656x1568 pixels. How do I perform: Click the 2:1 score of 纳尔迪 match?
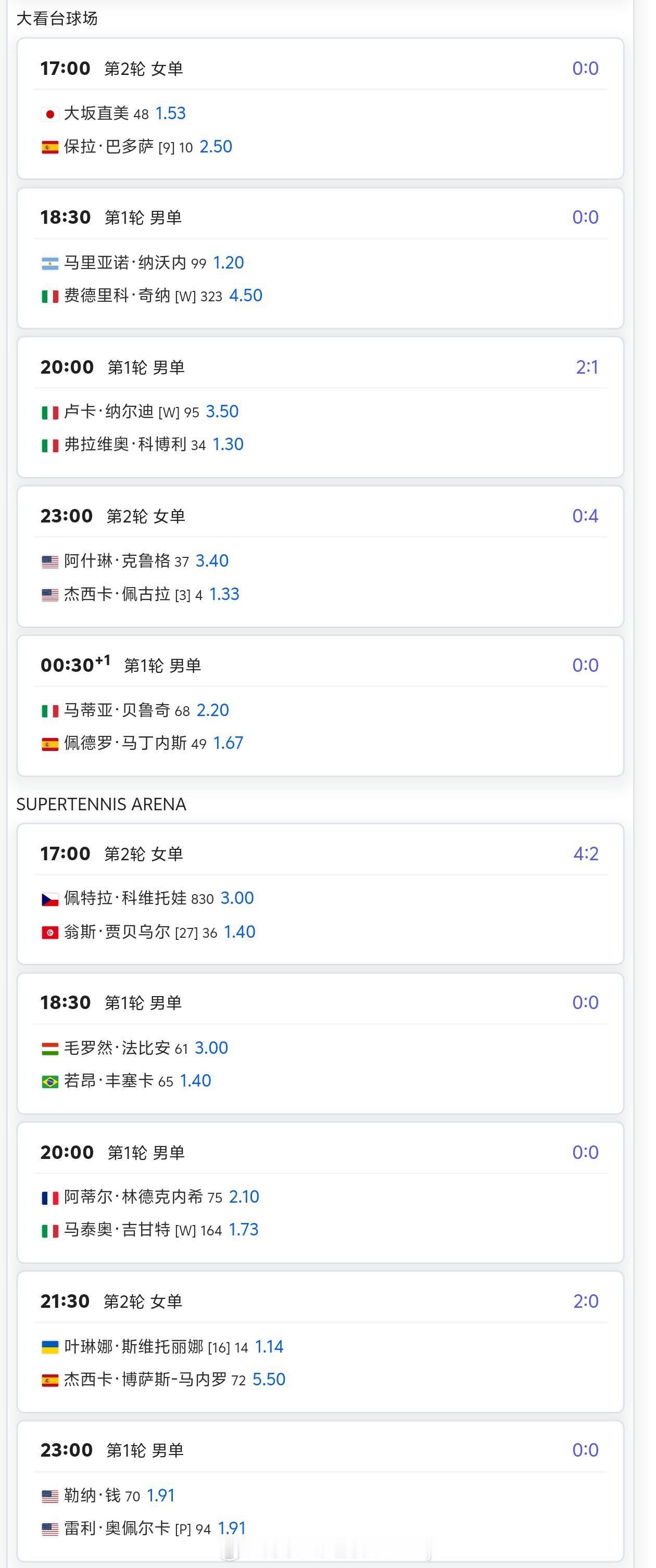[587, 367]
